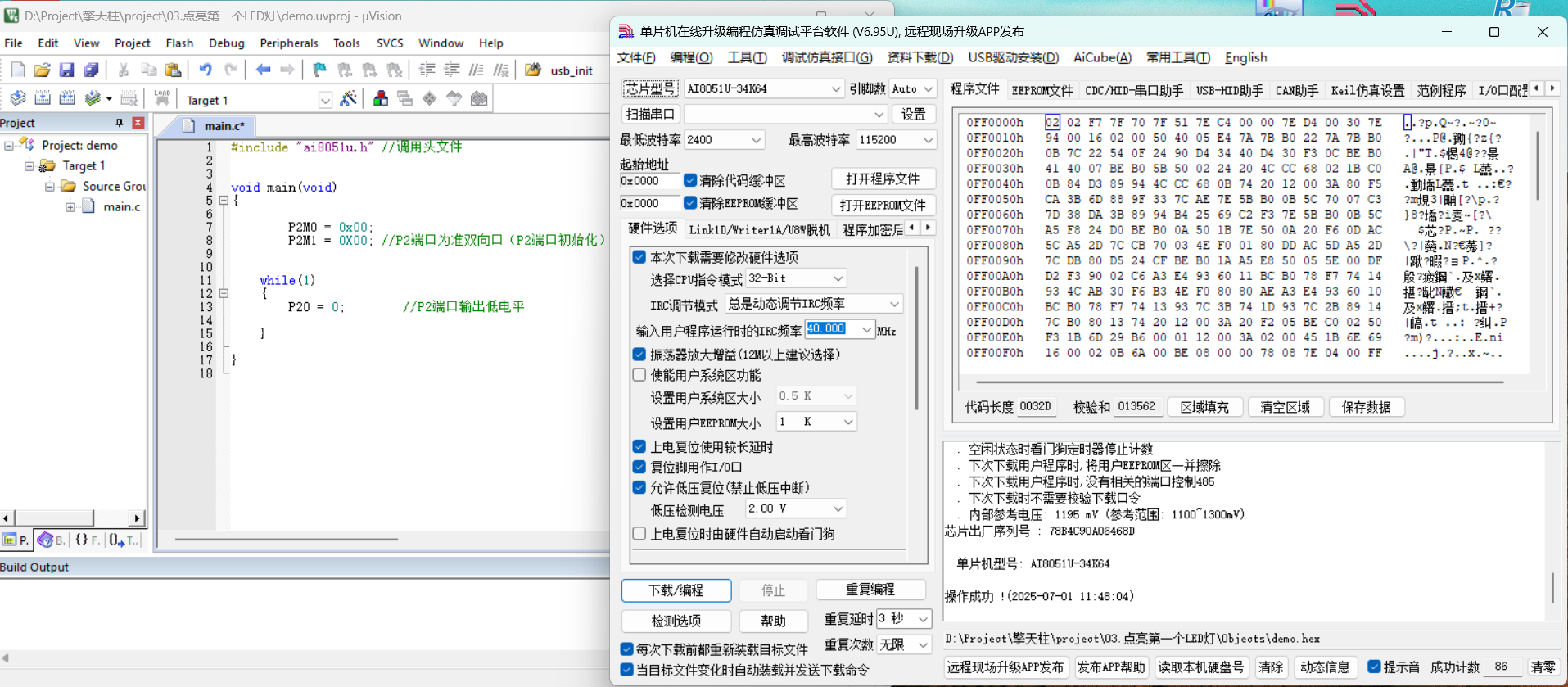
Task: Save the current file with the floppy icon
Action: click(67, 70)
